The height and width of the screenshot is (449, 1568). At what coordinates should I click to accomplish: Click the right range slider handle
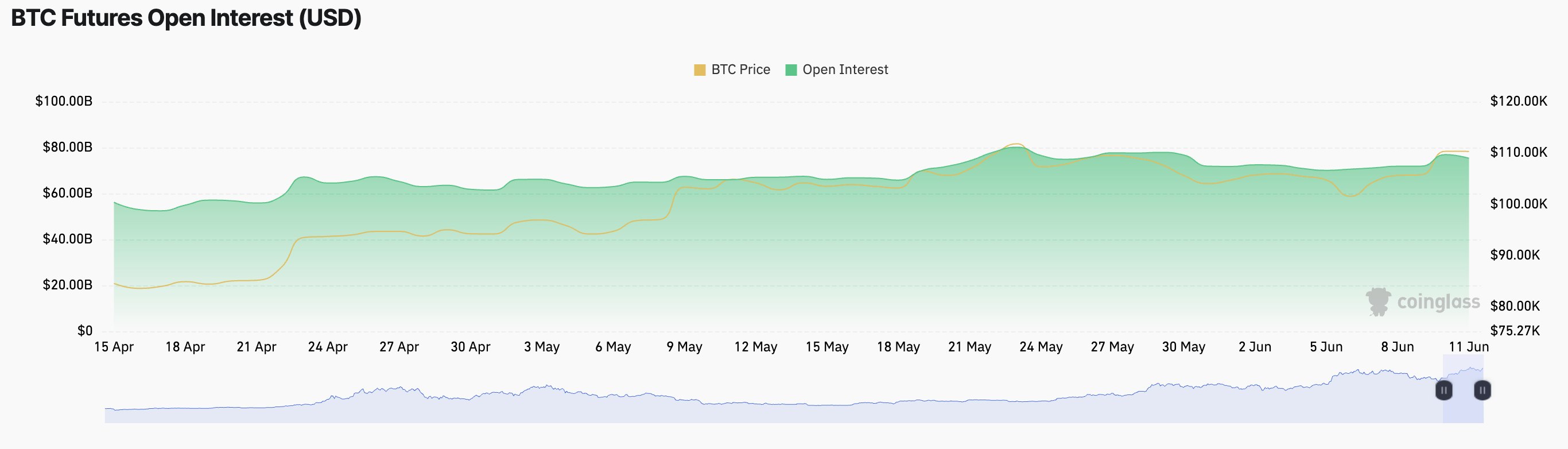pyautogui.click(x=1482, y=390)
